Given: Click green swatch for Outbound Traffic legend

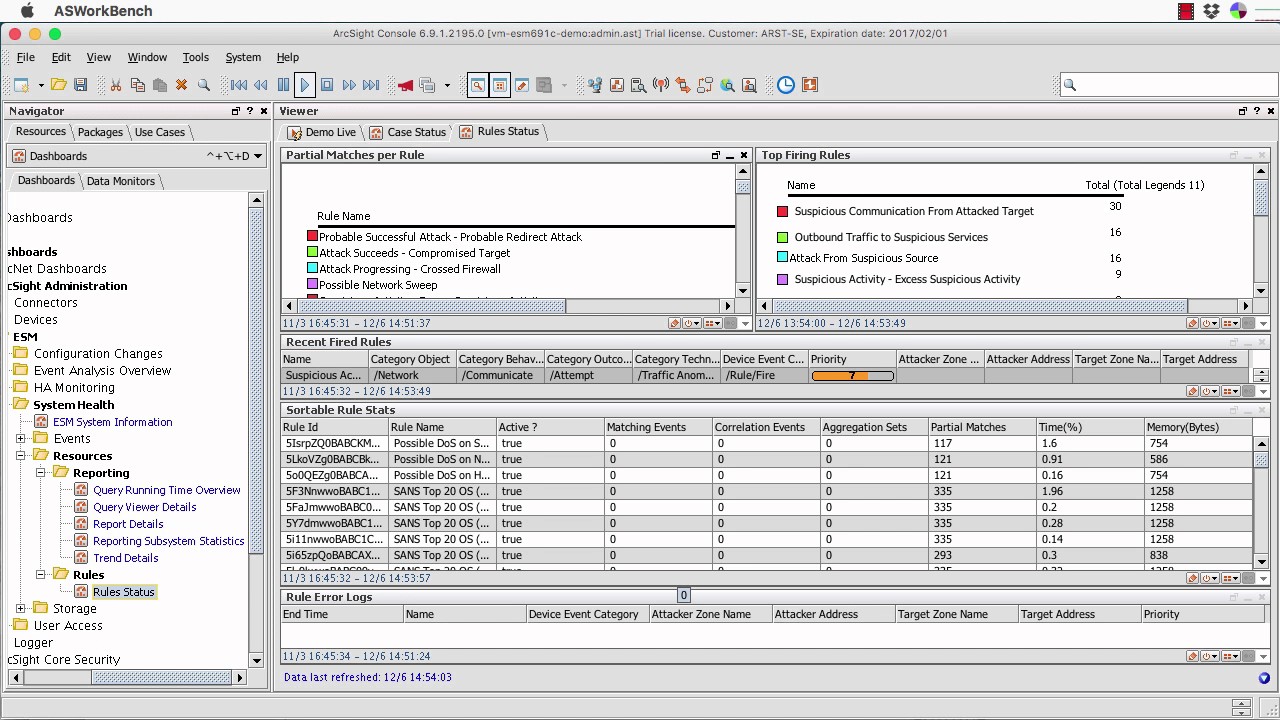Looking at the screenshot, I should point(783,237).
